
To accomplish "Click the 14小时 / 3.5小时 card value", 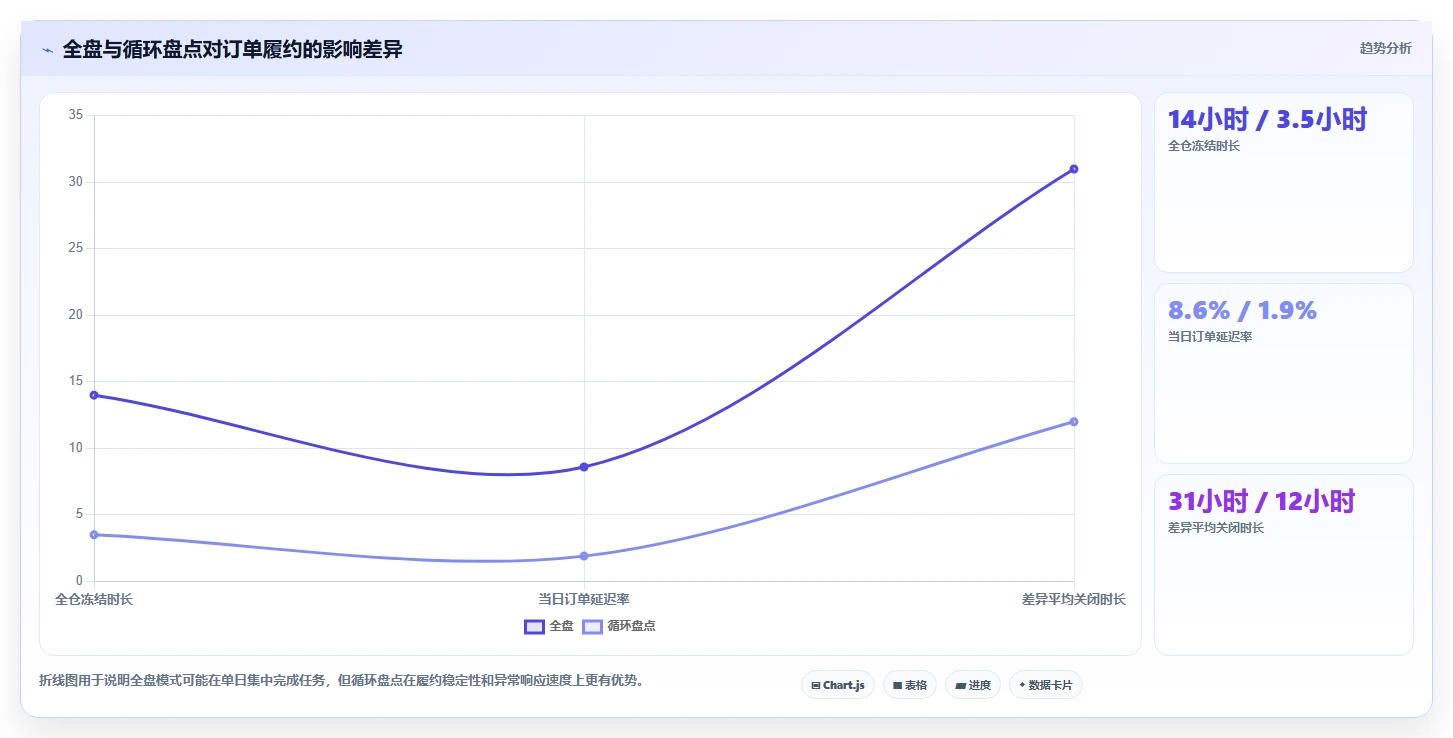I will coord(1267,119).
